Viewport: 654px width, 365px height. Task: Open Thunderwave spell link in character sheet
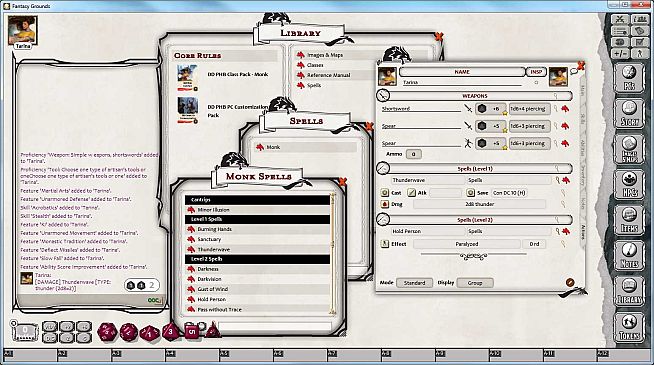(566, 180)
